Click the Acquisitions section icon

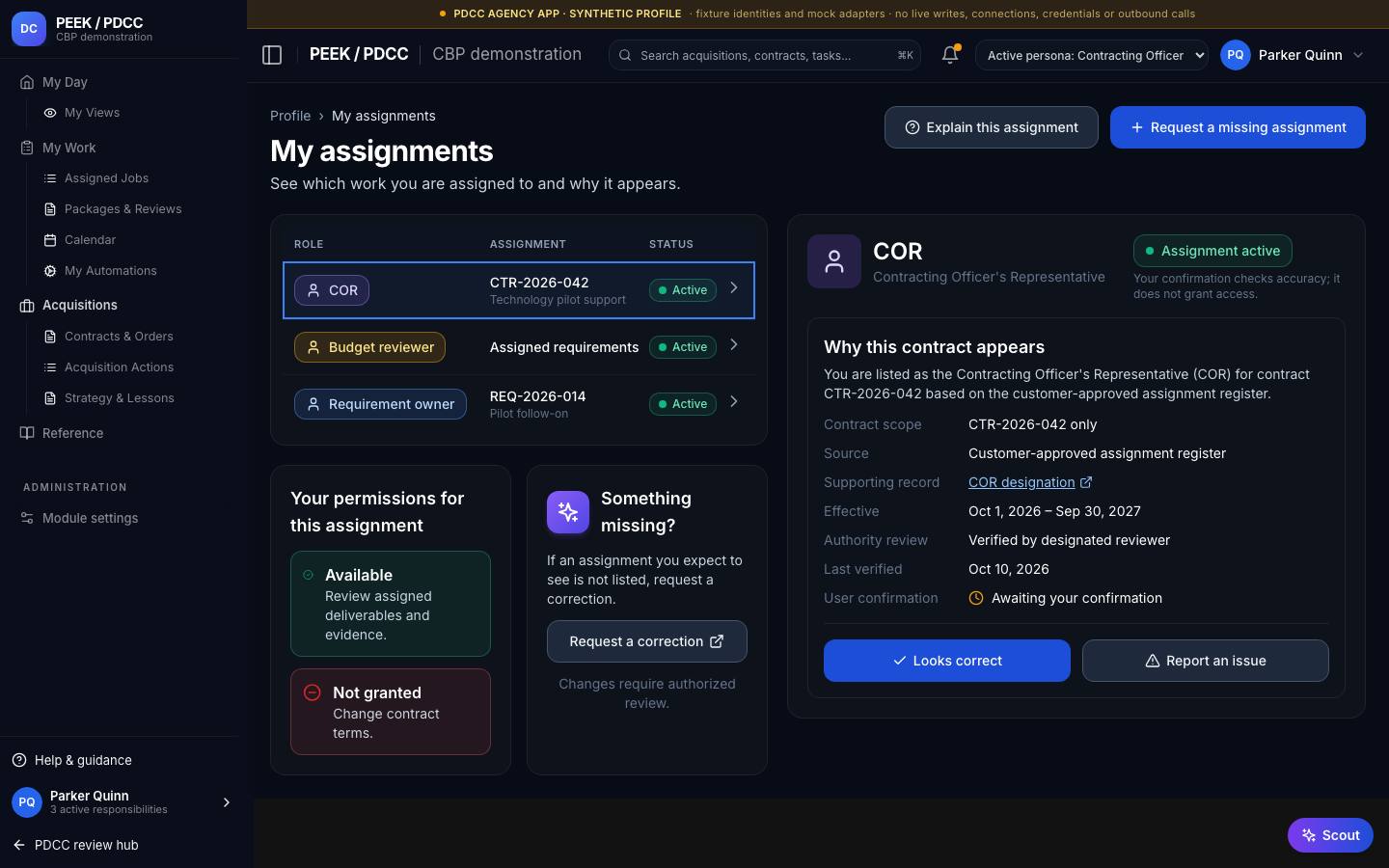tap(27, 306)
